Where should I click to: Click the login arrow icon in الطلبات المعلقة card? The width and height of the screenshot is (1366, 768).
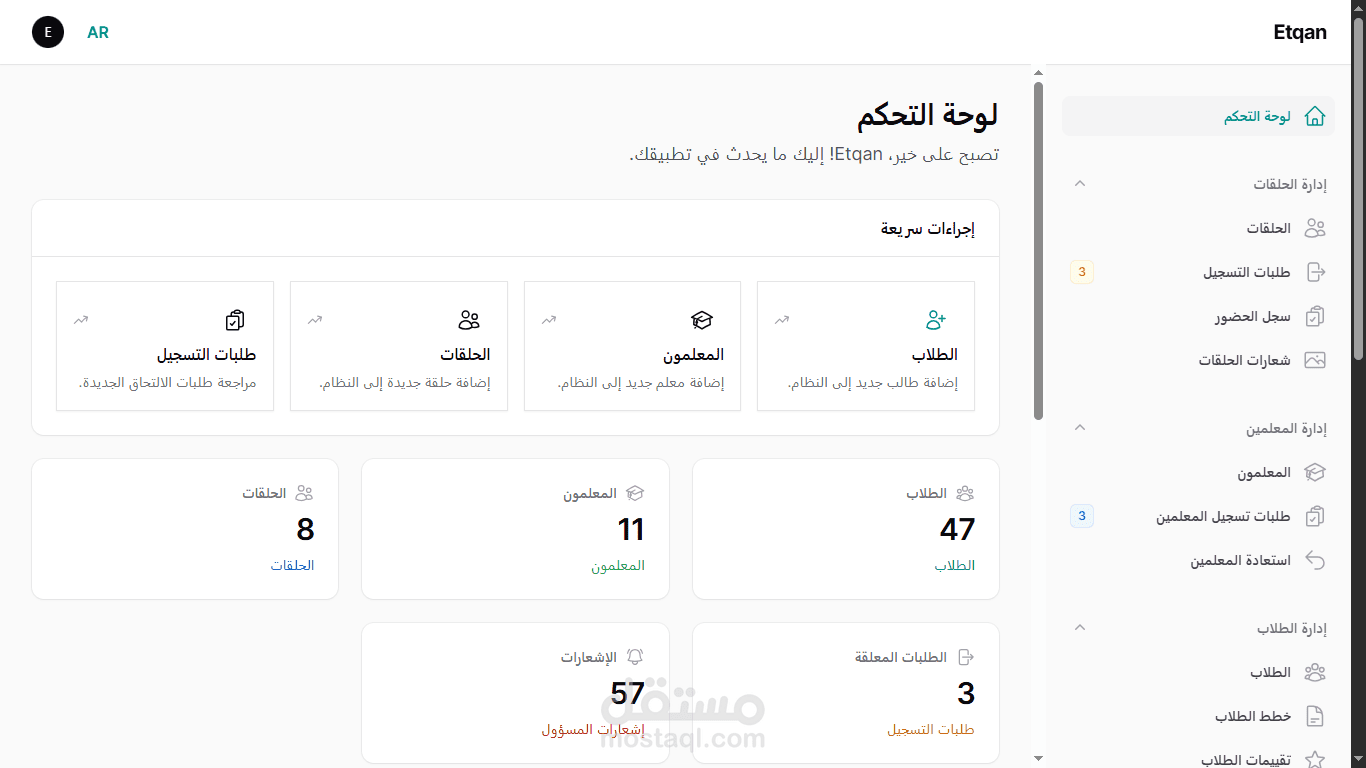point(966,657)
